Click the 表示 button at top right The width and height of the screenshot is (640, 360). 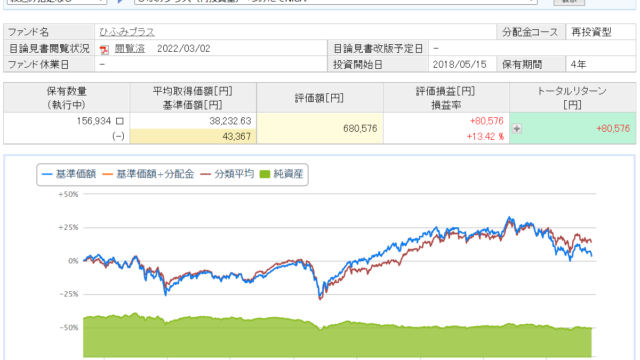[x=569, y=2]
